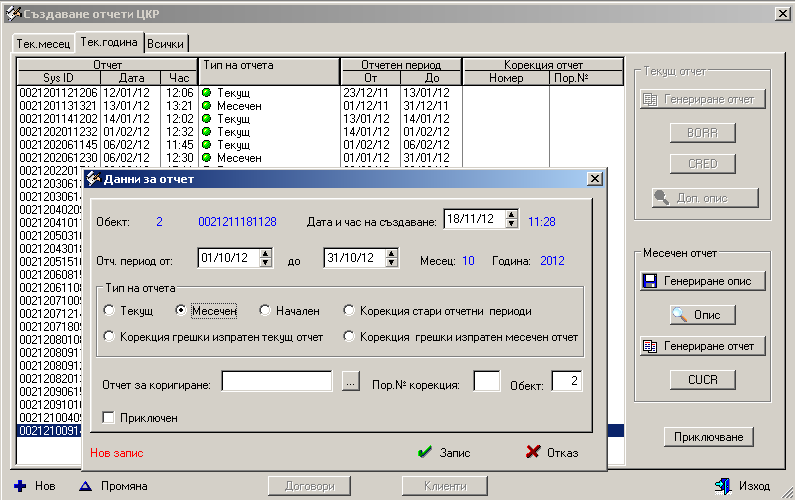Increase period start 01/10/12 with up arrow
795x500 pixels.
[266, 253]
